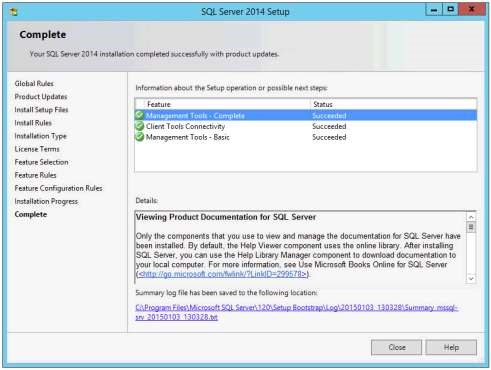This screenshot has height=370, width=491.
Task: Click Succeeded status for Client Tools Connectivity
Action: [x=329, y=126]
